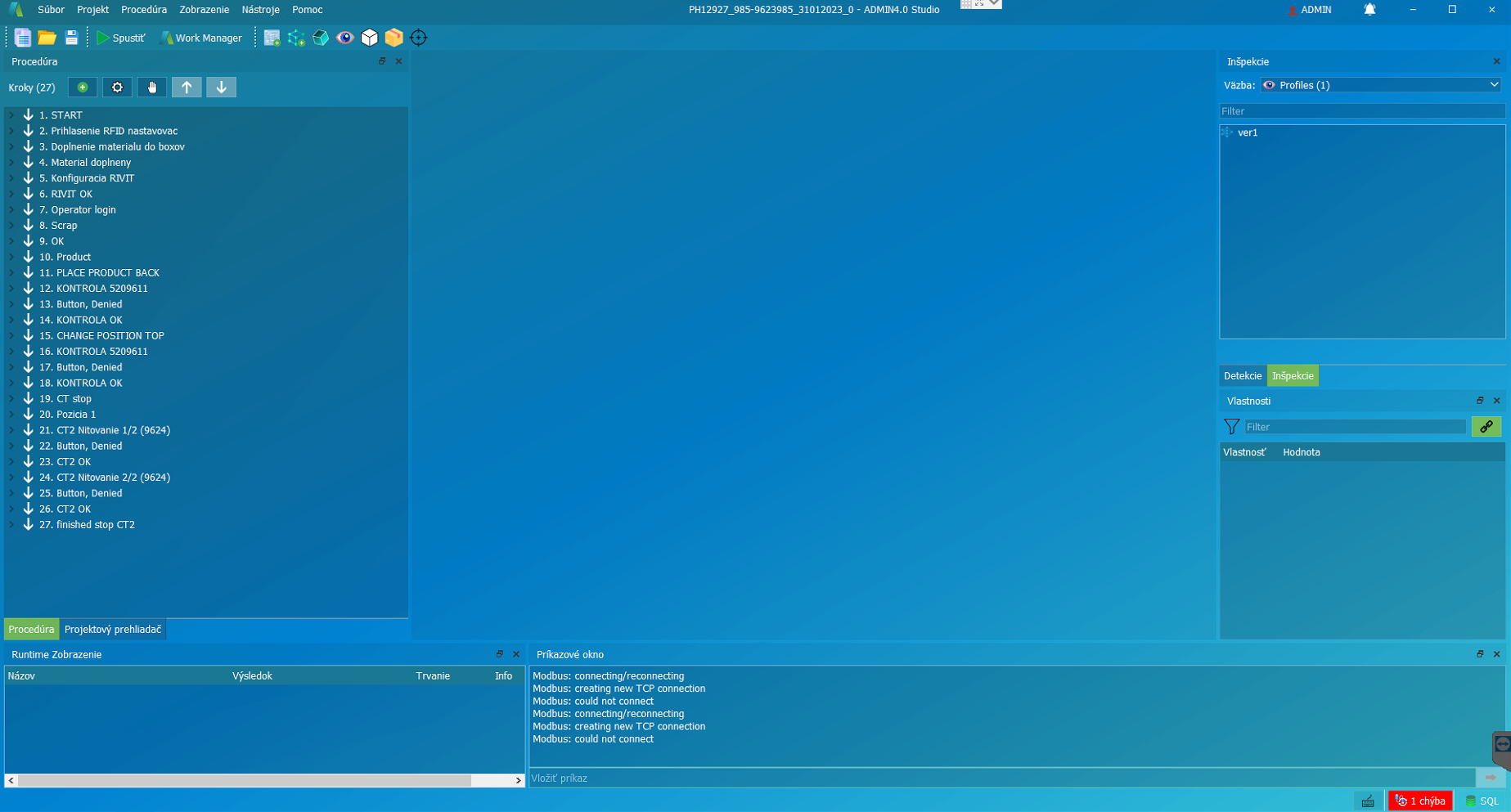
Task: Float the Vlastnosti panel with the undock icon
Action: pos(1480,401)
